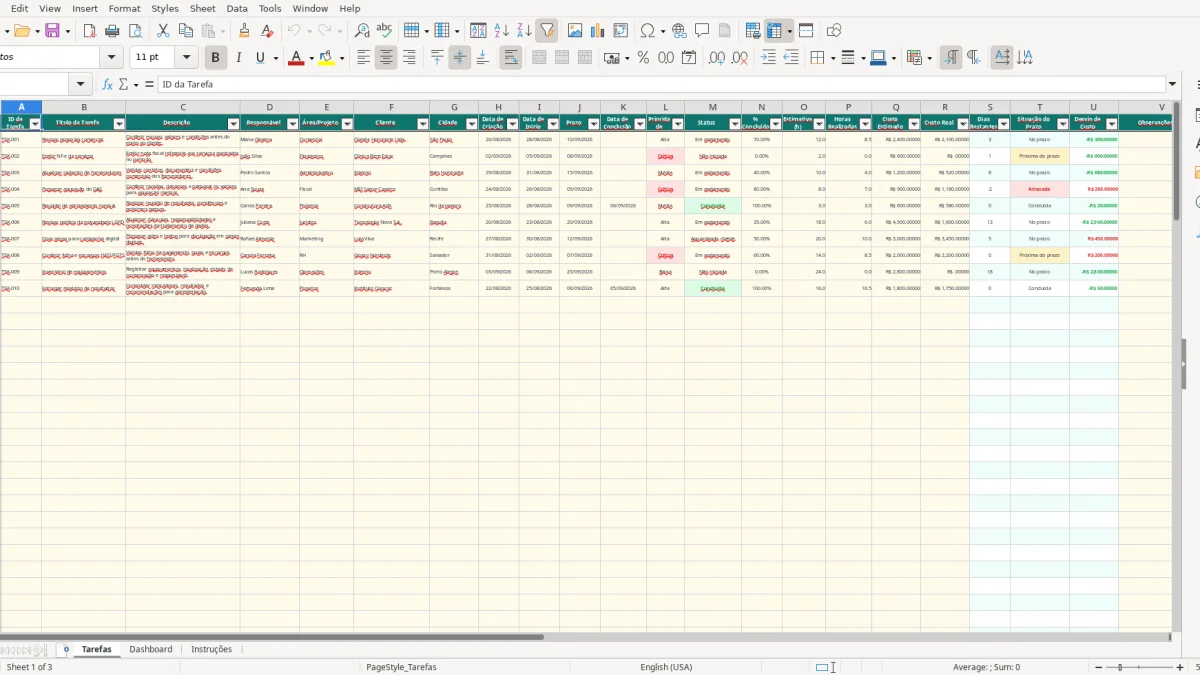This screenshot has width=1200, height=675.
Task: Open the Status column filter dropdown
Action: tap(735, 124)
